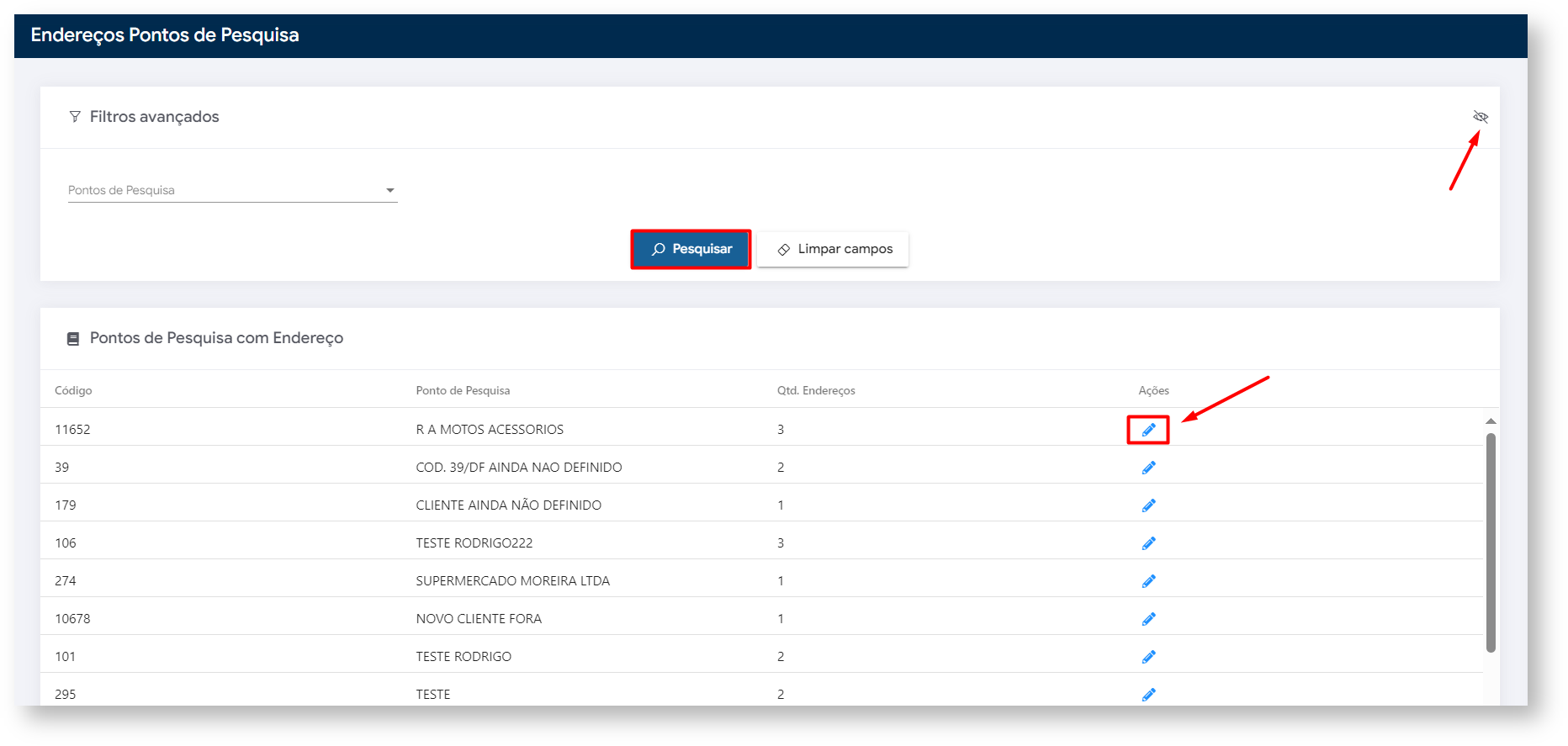The width and height of the screenshot is (1568, 746).
Task: Open edit for TESTE RODRIGO row
Action: coord(1148,657)
